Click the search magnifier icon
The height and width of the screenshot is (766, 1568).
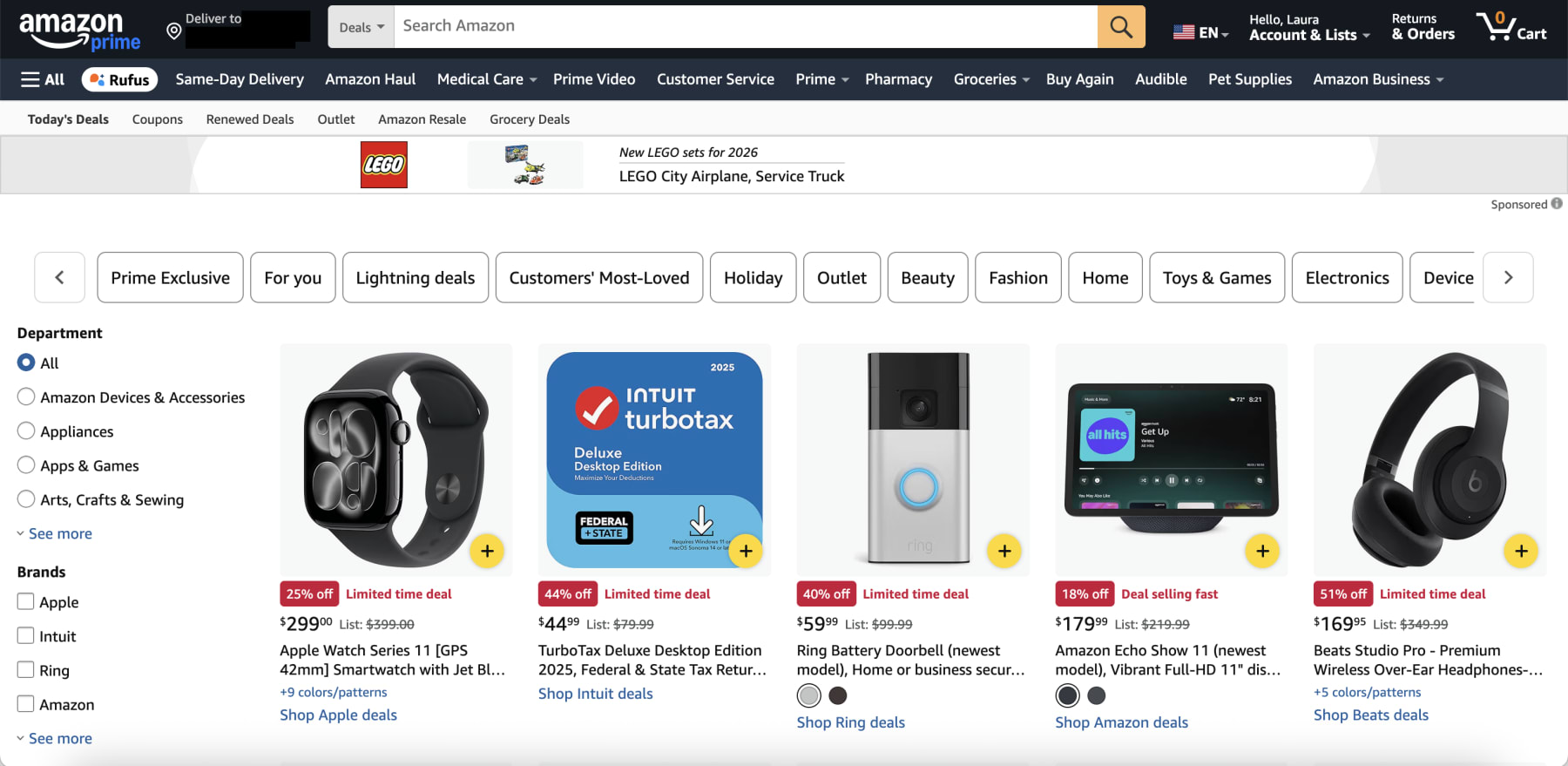point(1120,26)
